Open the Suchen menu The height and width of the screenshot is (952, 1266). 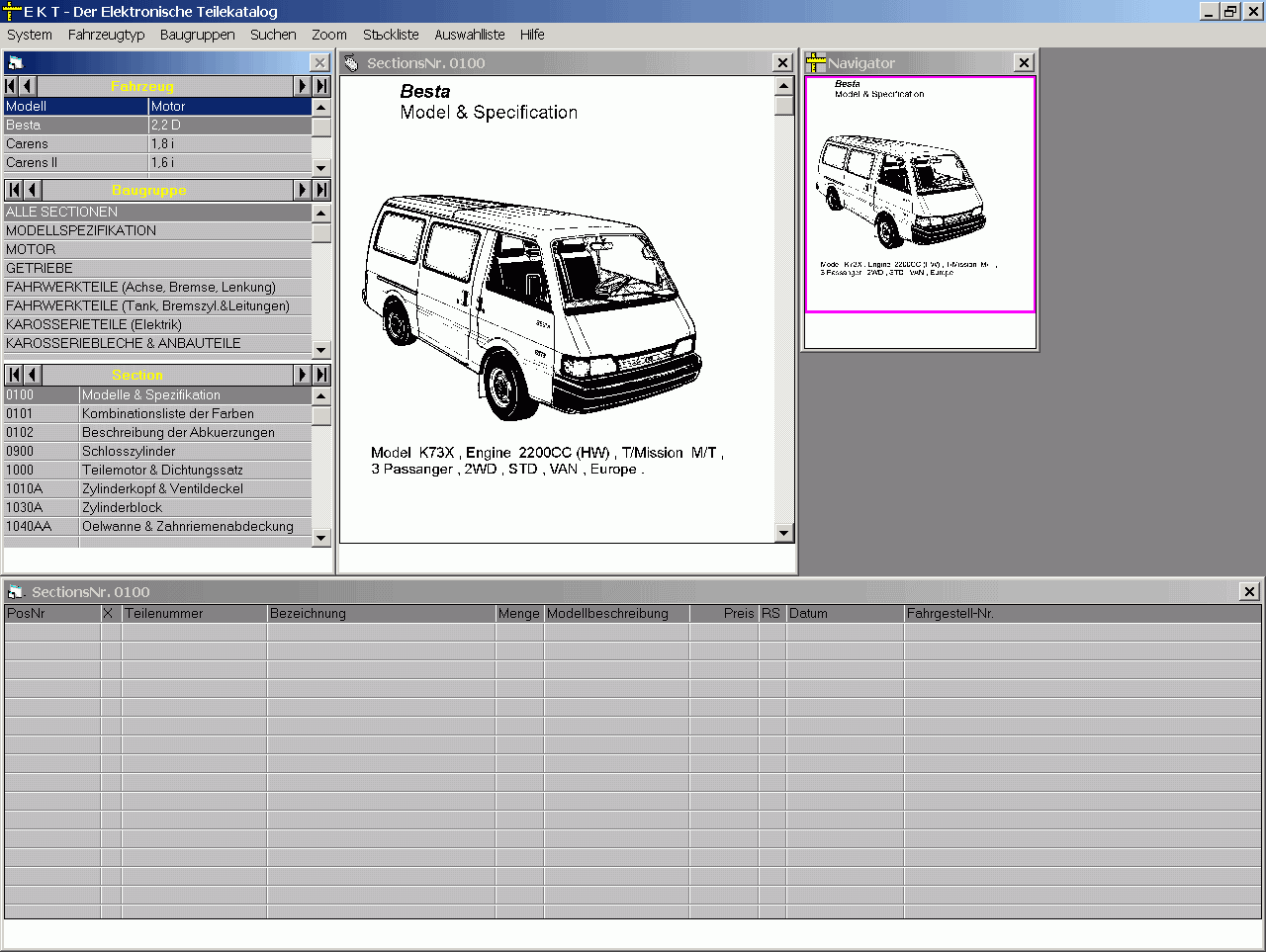[273, 35]
